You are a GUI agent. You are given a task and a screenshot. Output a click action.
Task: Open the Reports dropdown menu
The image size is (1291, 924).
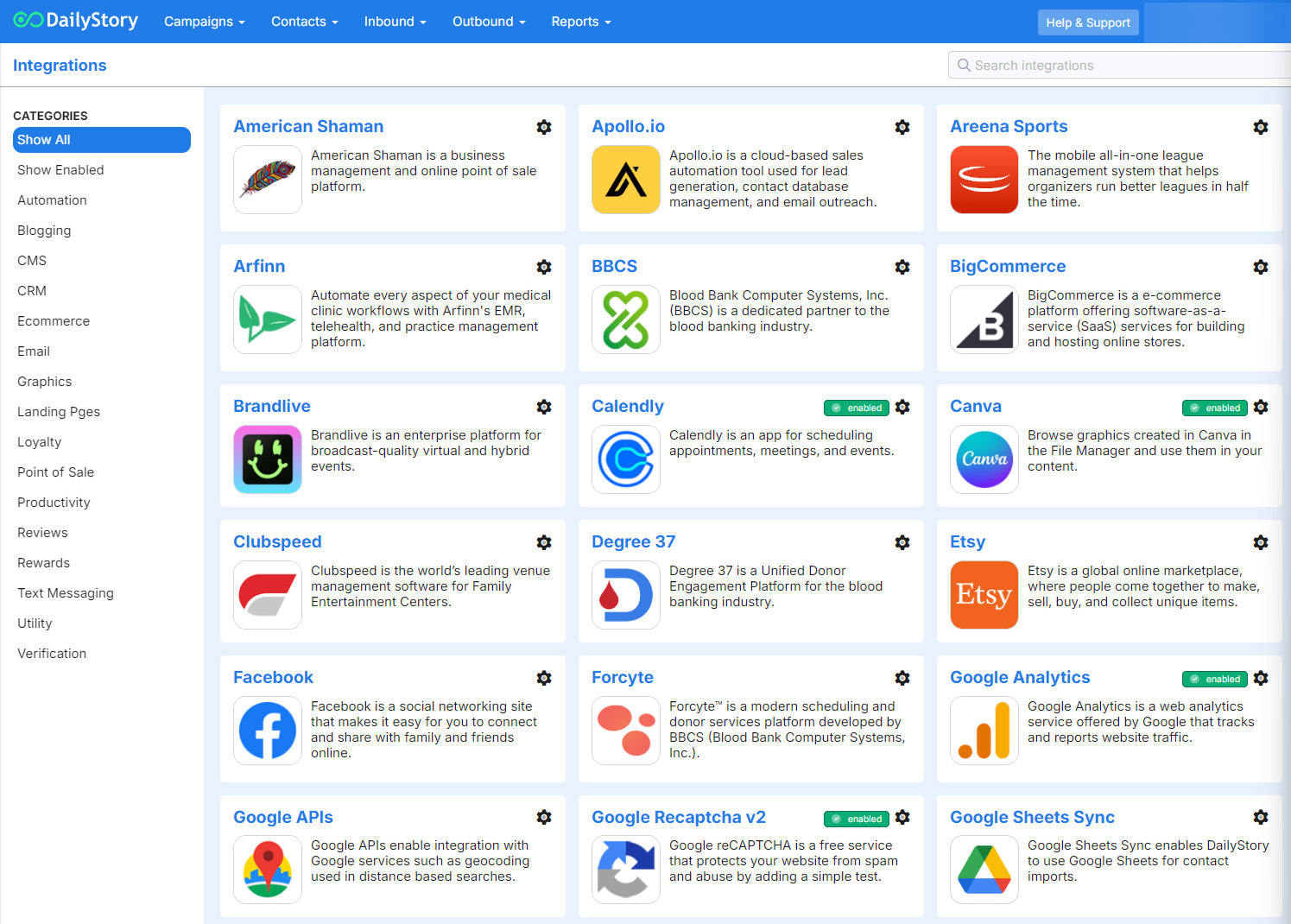[581, 22]
